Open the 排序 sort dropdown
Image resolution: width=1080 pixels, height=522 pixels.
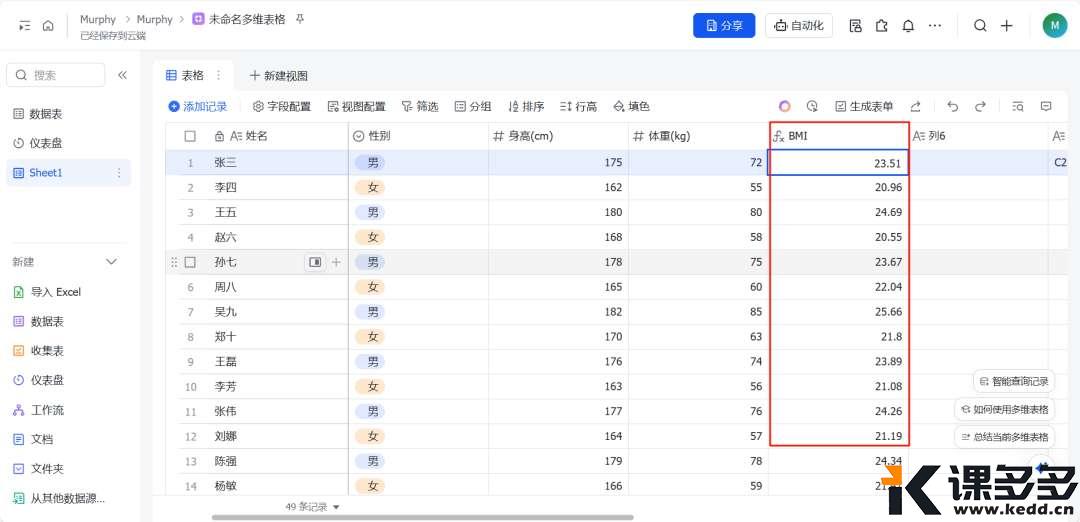(x=526, y=106)
